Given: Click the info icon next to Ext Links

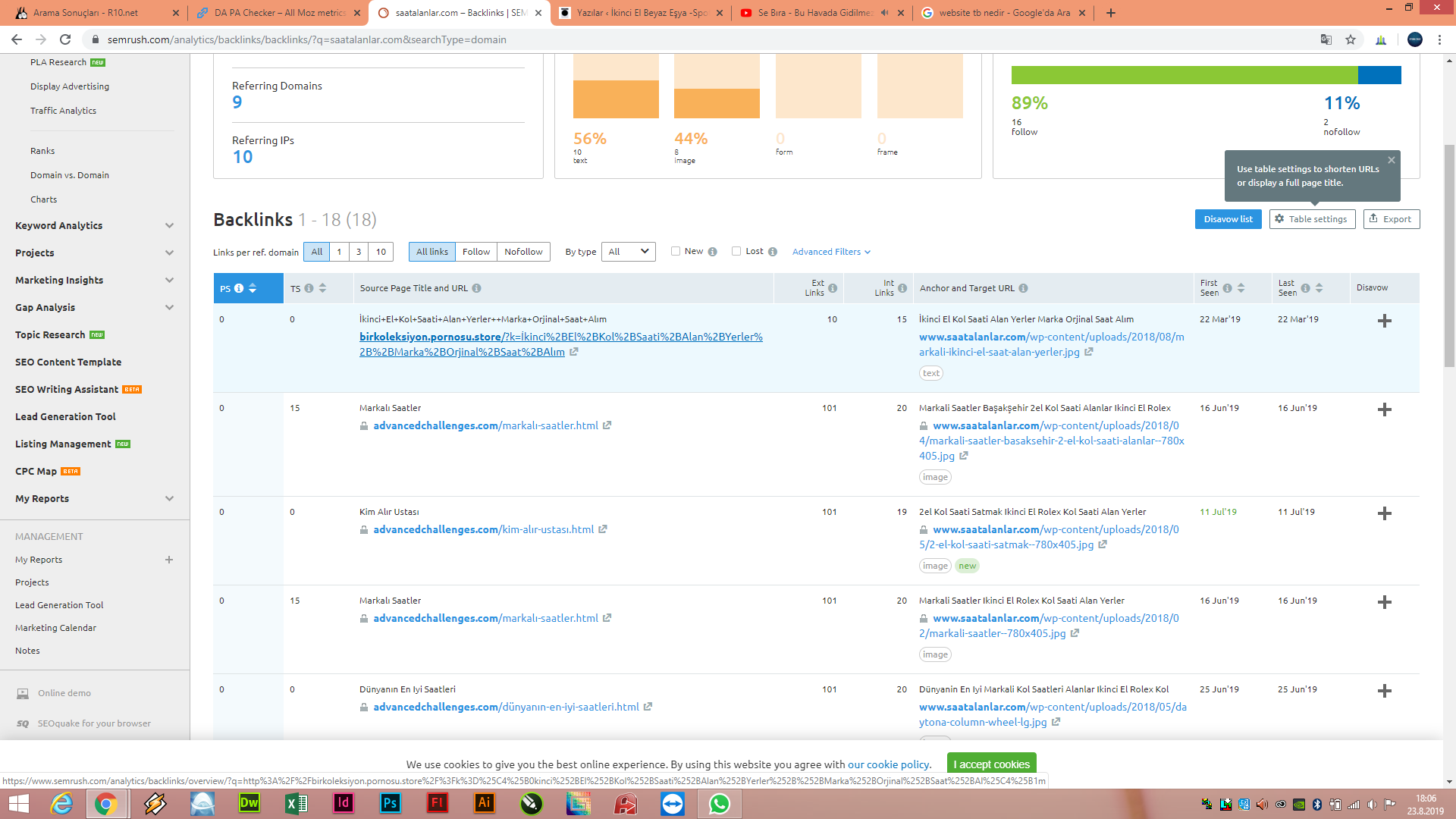Looking at the screenshot, I should click(833, 288).
